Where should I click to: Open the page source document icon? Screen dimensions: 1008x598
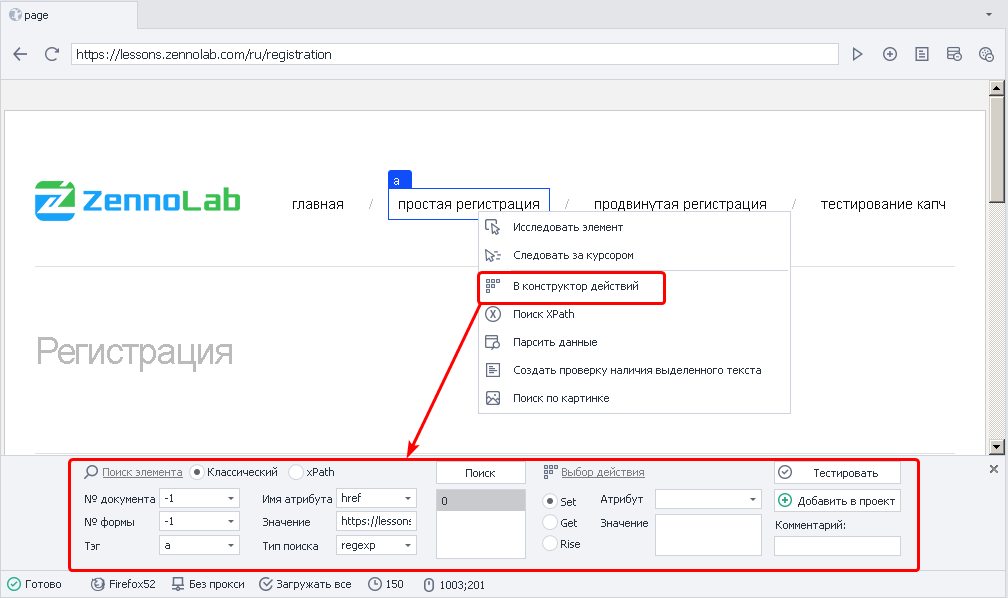pos(922,54)
